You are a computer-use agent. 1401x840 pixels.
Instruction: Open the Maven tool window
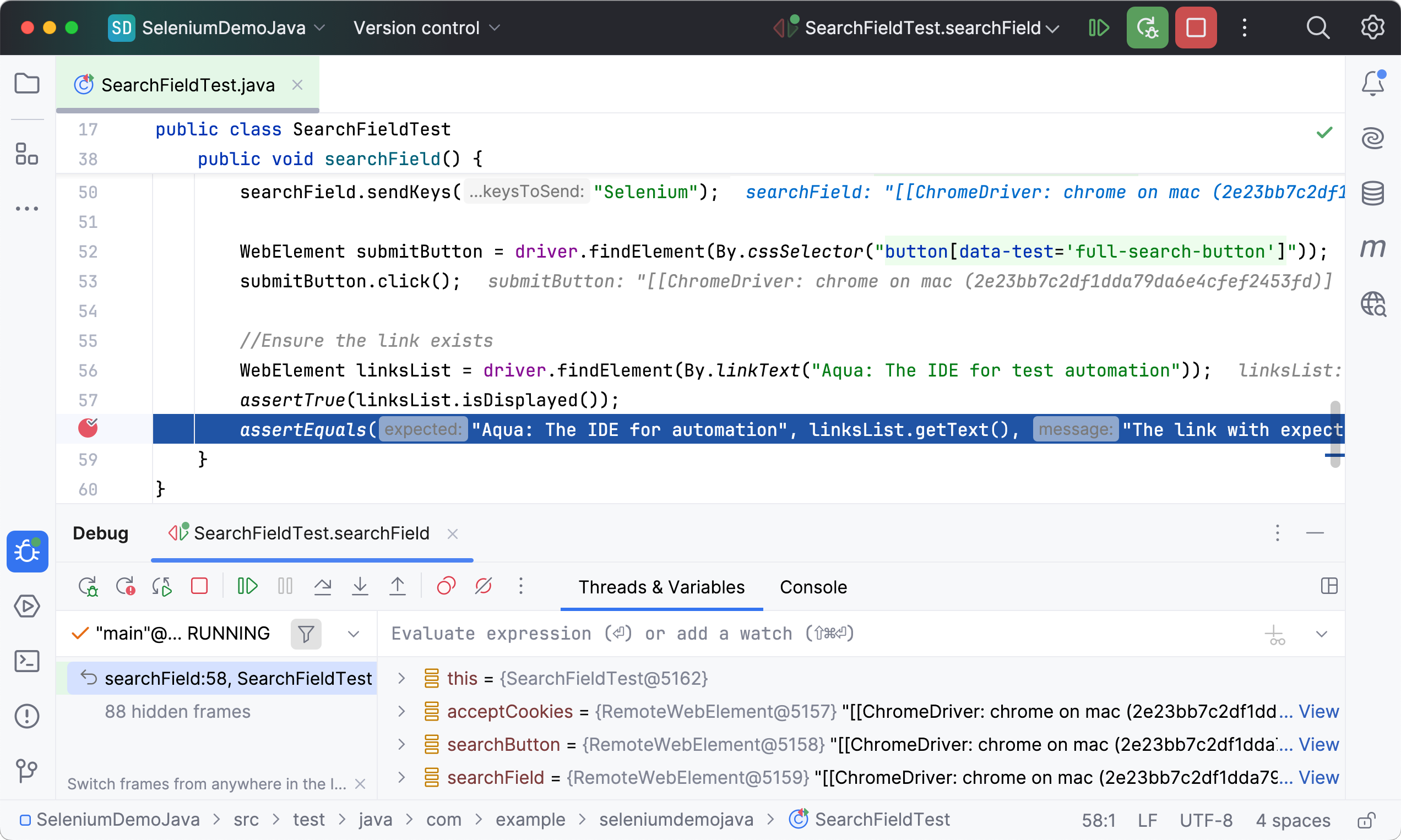pos(1373,247)
